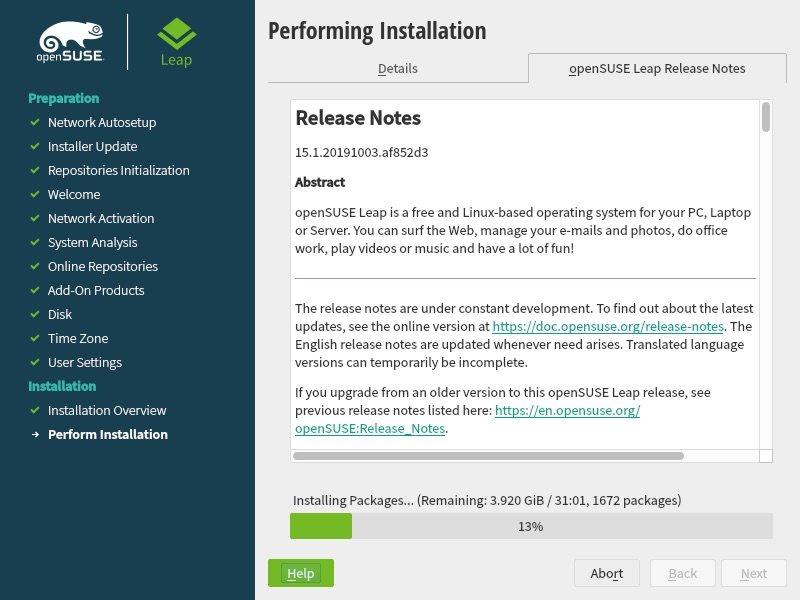The height and width of the screenshot is (600, 800).
Task: Select the Add-On Products step
Action: pyautogui.click(x=96, y=290)
